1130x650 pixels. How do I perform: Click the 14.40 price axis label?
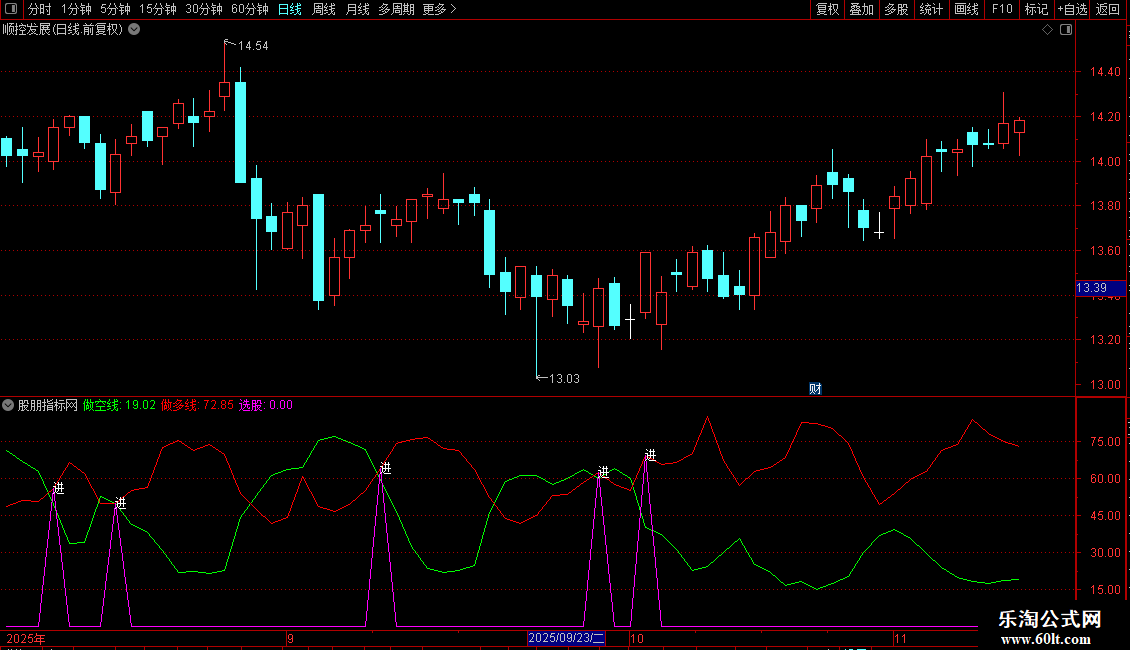click(x=1105, y=72)
